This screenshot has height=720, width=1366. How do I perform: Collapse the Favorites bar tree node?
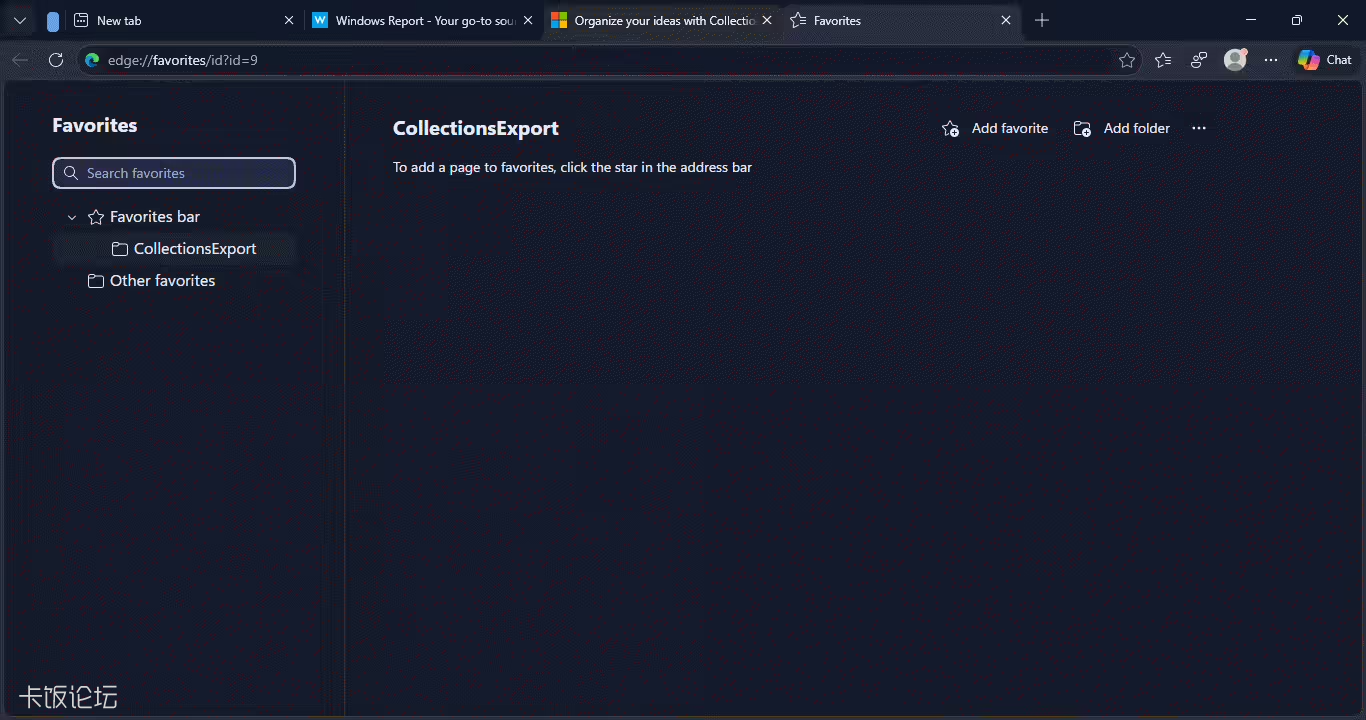click(72, 217)
